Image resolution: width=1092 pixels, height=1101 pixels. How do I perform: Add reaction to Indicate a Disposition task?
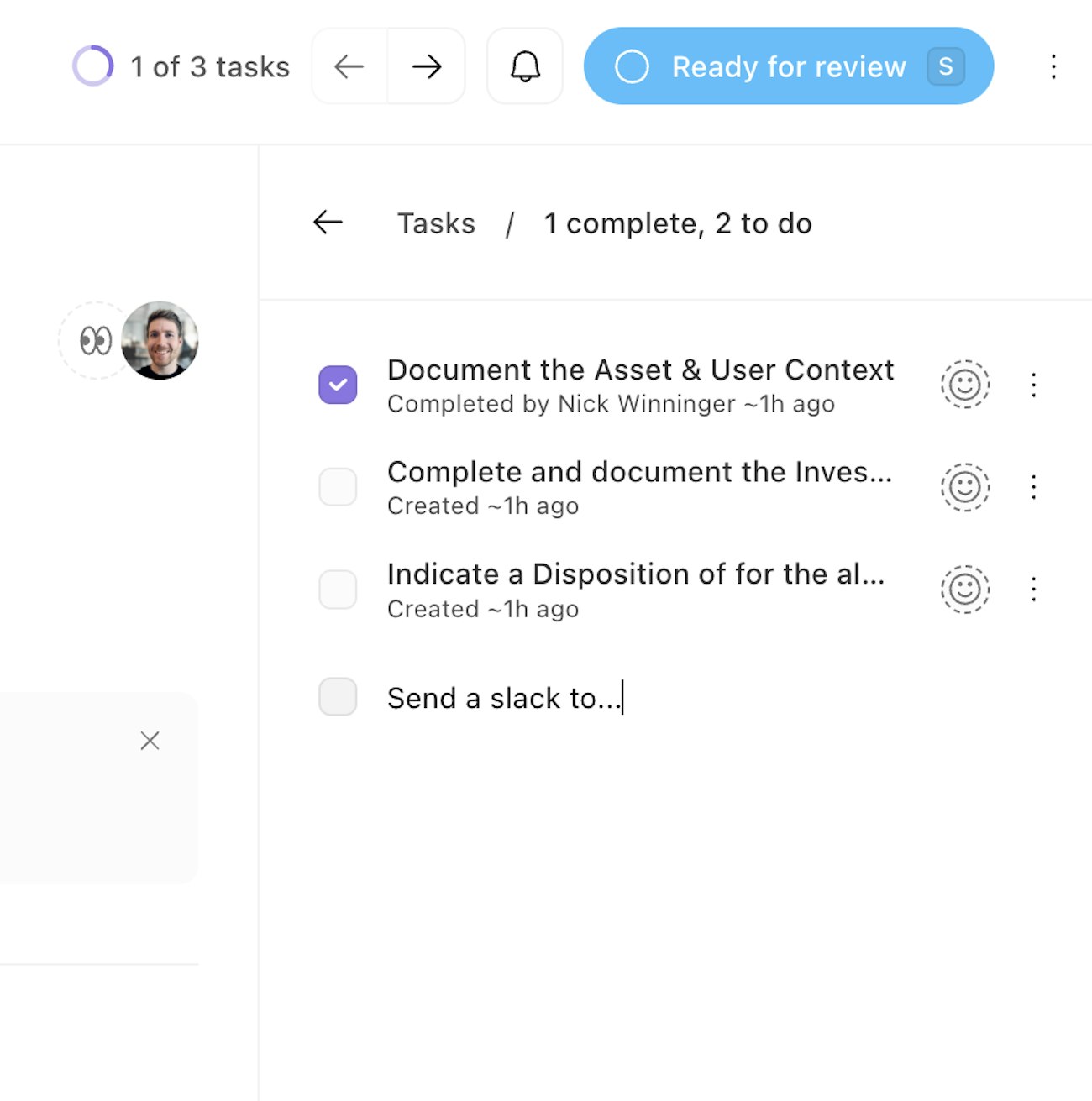(x=964, y=590)
